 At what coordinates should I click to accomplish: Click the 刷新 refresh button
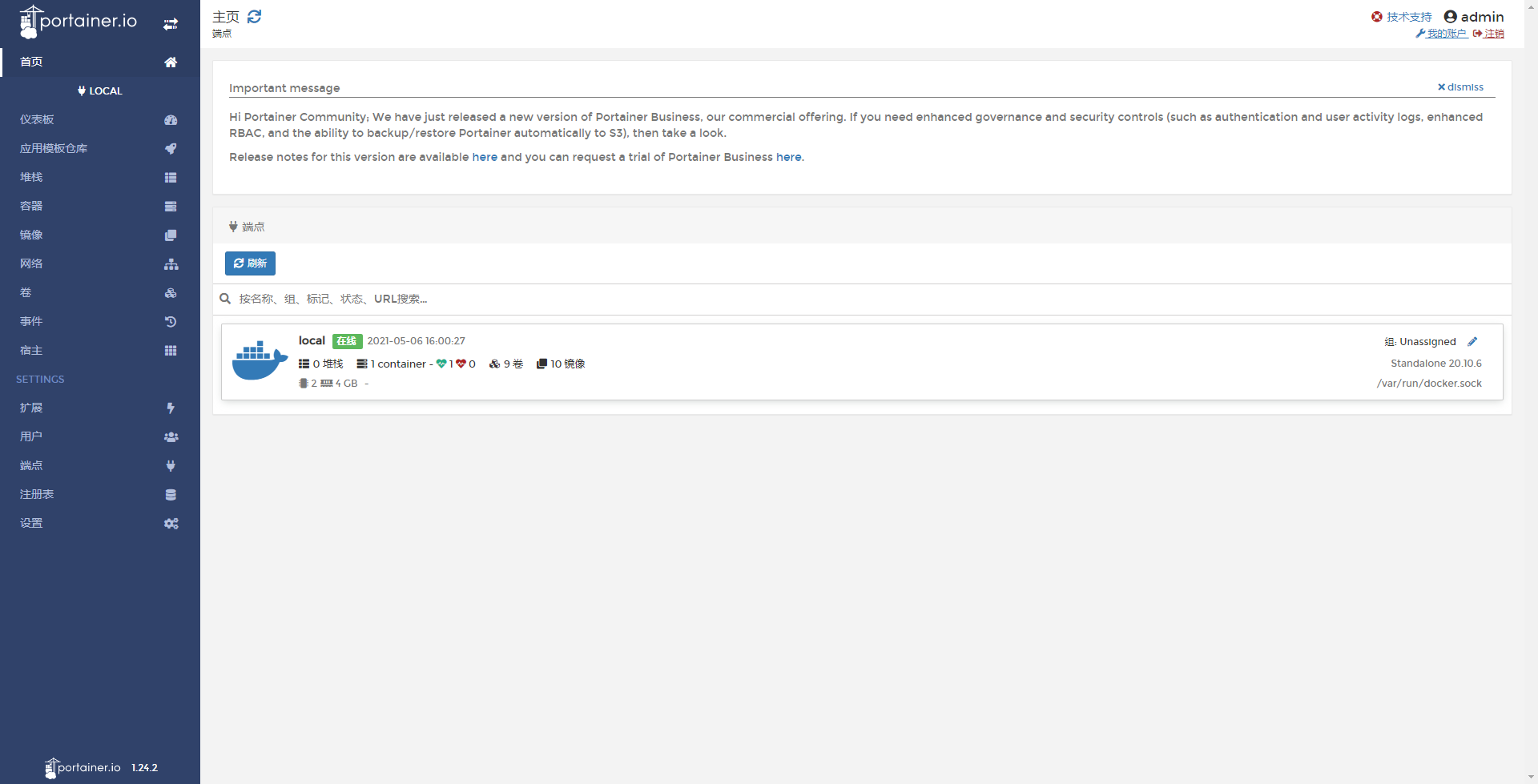pyautogui.click(x=250, y=263)
